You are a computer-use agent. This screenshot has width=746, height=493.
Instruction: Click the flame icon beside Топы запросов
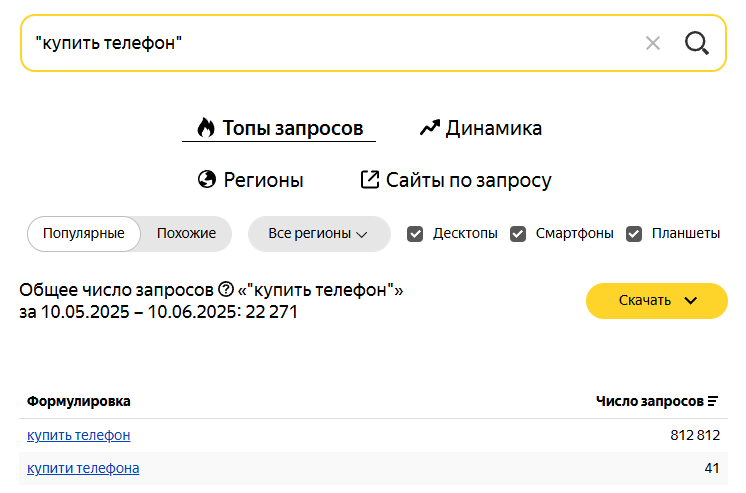(x=206, y=128)
